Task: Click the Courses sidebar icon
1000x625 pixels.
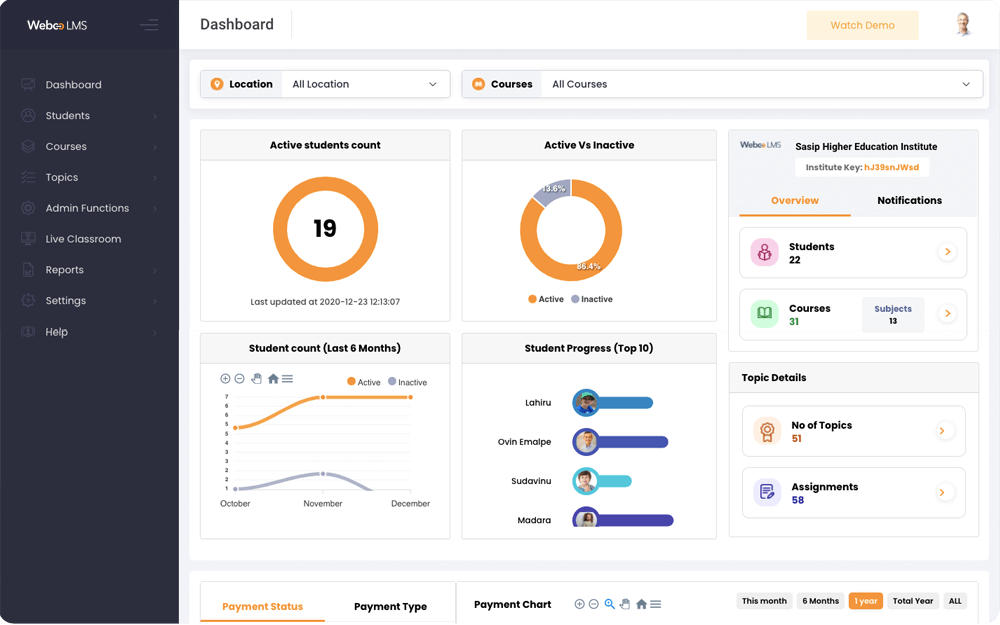Action: click(28, 146)
